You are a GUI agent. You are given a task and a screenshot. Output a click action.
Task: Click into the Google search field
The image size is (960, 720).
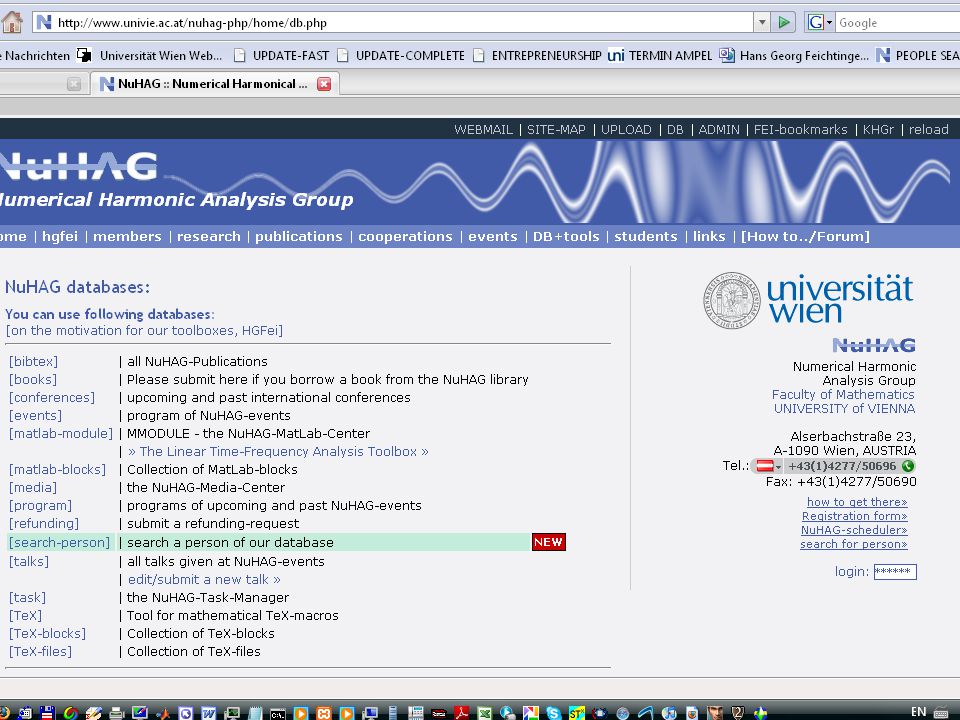tap(898, 23)
